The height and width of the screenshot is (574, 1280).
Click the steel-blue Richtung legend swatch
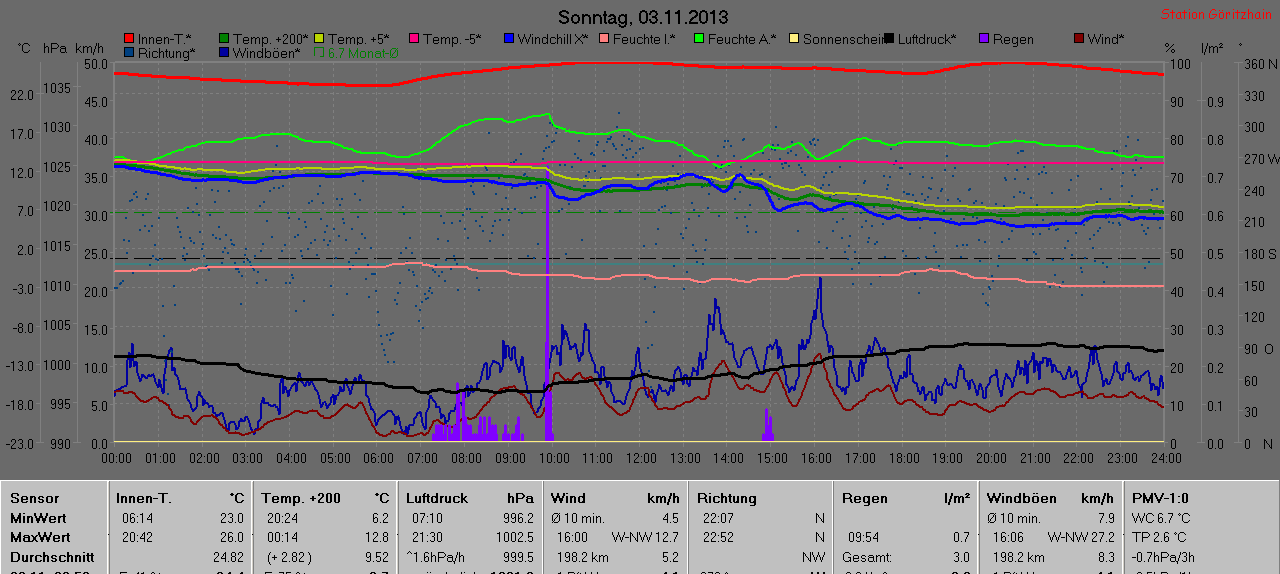[127, 52]
